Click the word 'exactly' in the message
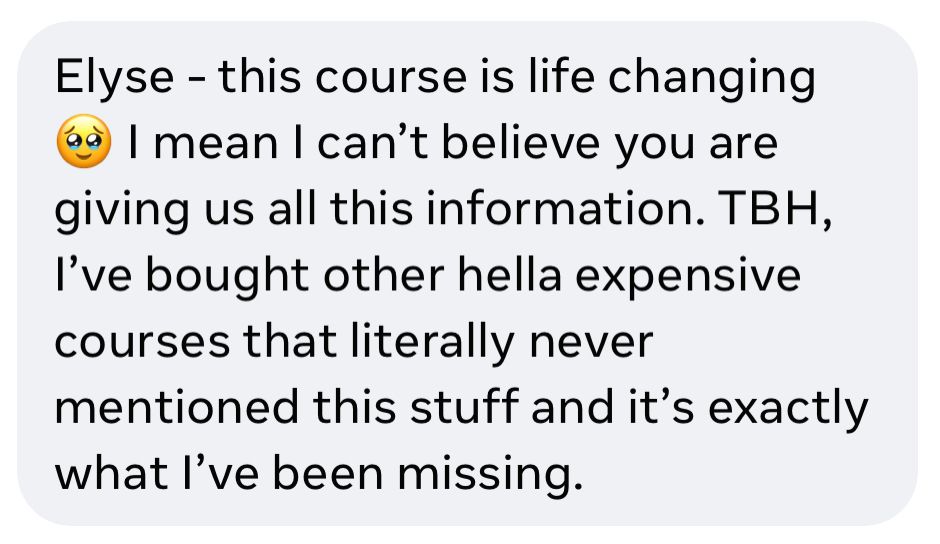This screenshot has width=940, height=544. coord(788,410)
